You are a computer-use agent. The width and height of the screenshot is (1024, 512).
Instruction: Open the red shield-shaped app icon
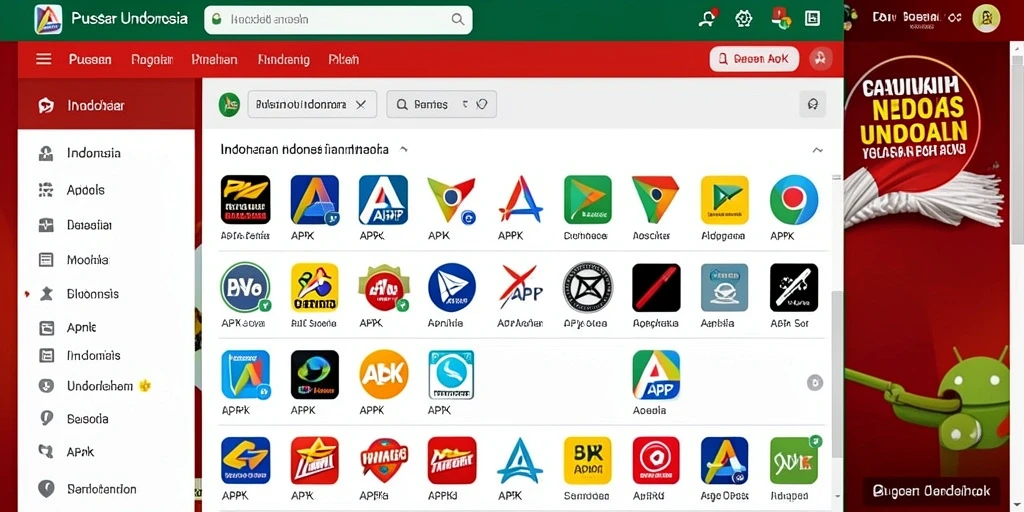point(383,460)
